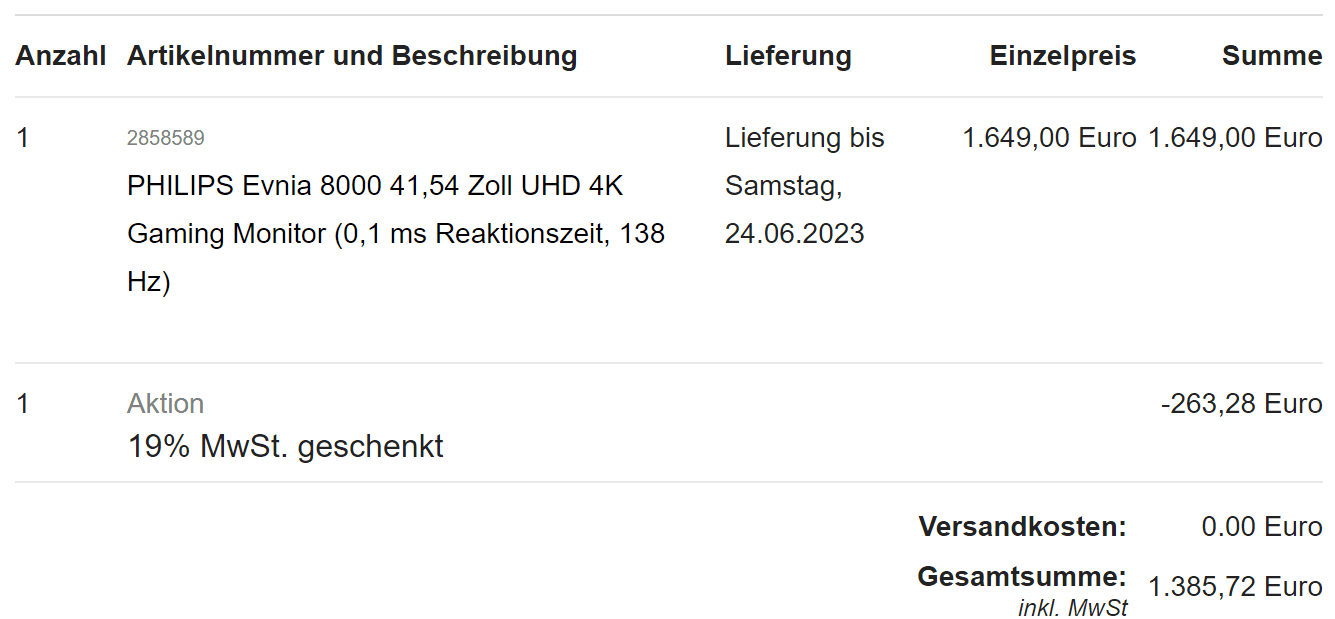Click the unit price 1.649,00 Euro
1335x619 pixels.
[1049, 138]
